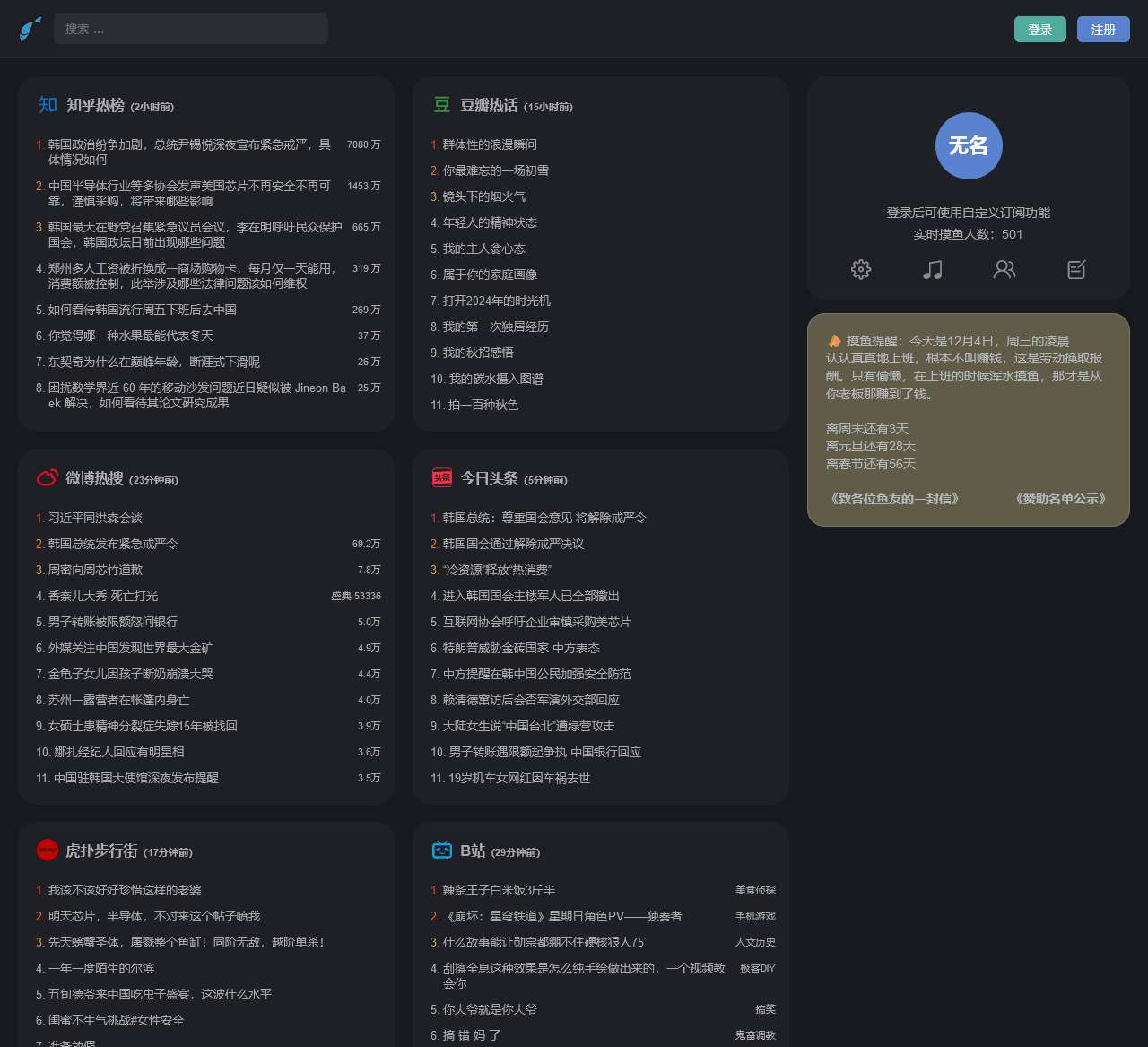Focus the 搜索 search field
This screenshot has height=1047, width=1148.
(x=191, y=29)
